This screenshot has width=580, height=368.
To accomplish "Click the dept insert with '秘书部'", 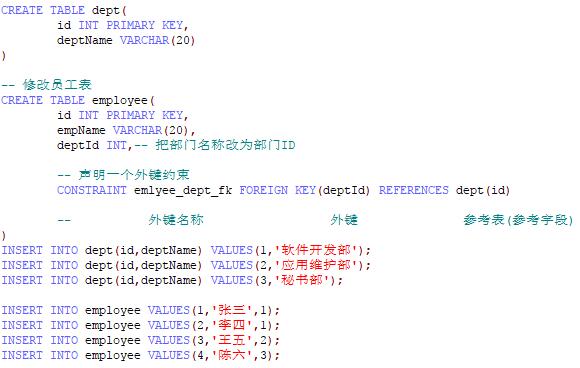I will tap(172, 280).
